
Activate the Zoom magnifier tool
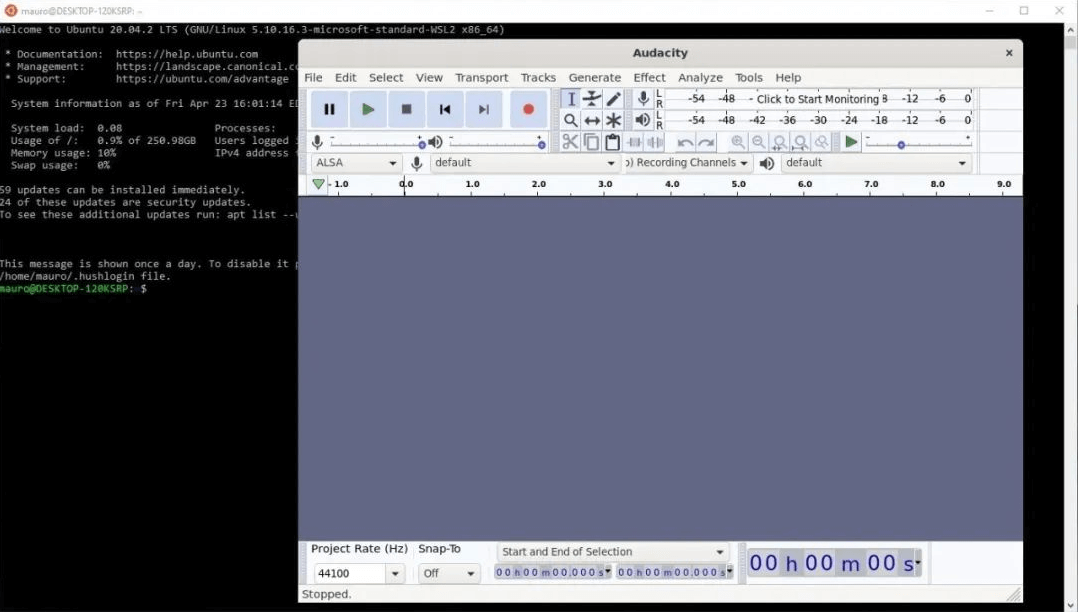pos(570,121)
